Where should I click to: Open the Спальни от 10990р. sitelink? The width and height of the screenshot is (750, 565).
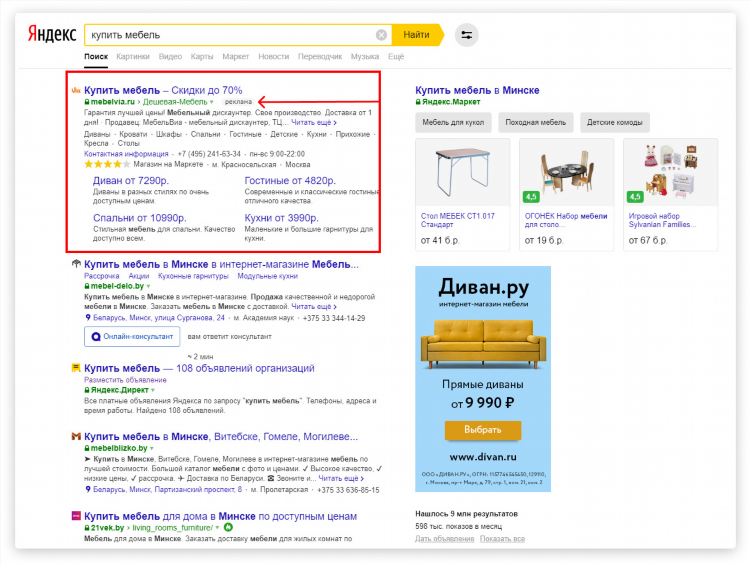coord(140,218)
